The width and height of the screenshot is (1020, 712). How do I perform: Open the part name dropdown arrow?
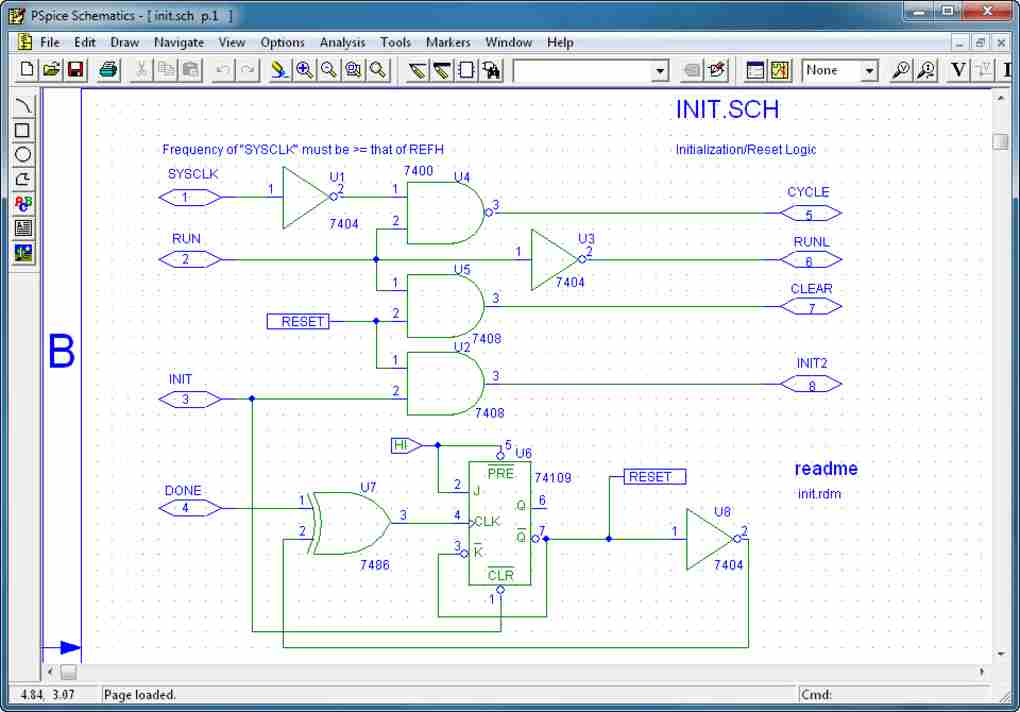pyautogui.click(x=660, y=70)
